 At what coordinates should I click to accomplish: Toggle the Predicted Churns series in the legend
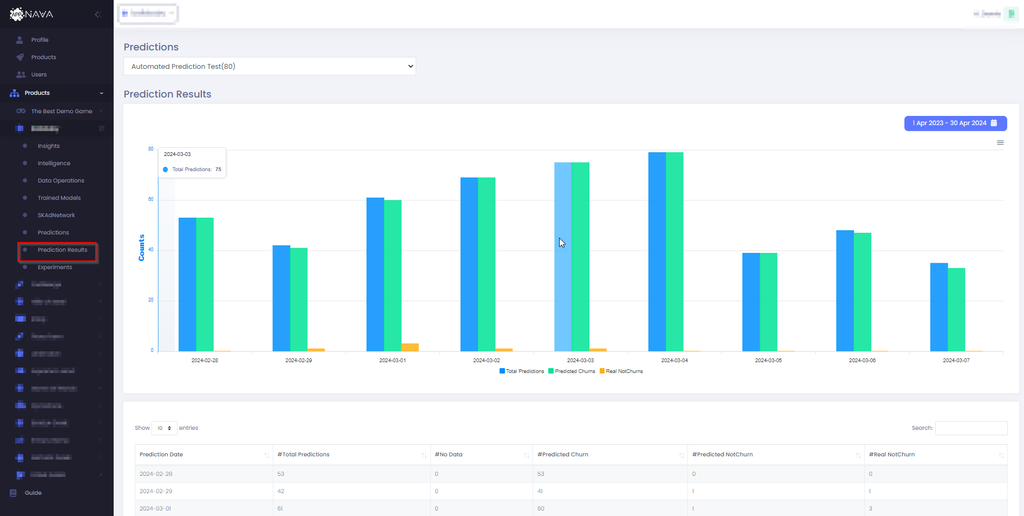click(571, 371)
